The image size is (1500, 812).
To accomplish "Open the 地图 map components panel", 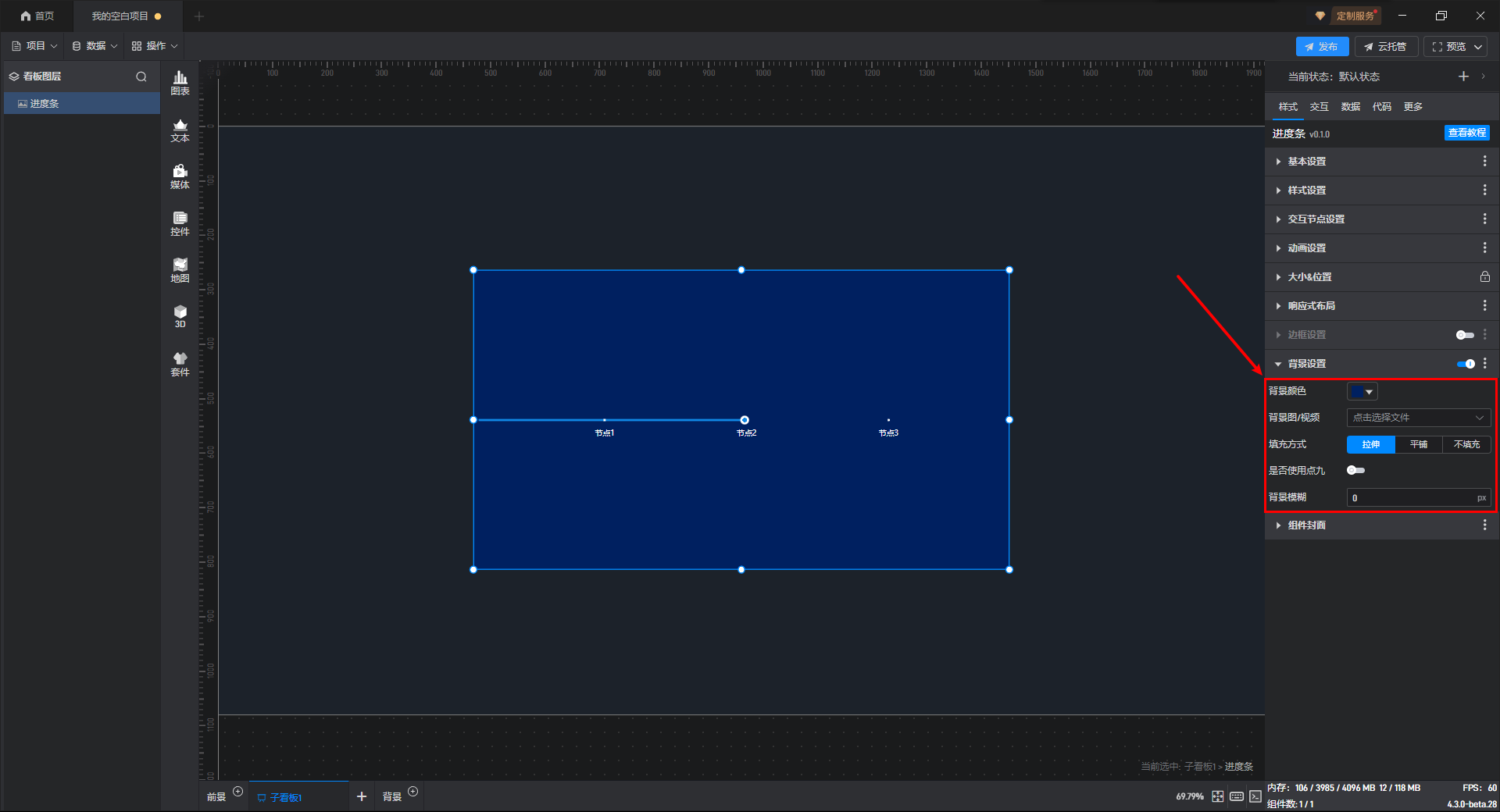I will tap(180, 270).
